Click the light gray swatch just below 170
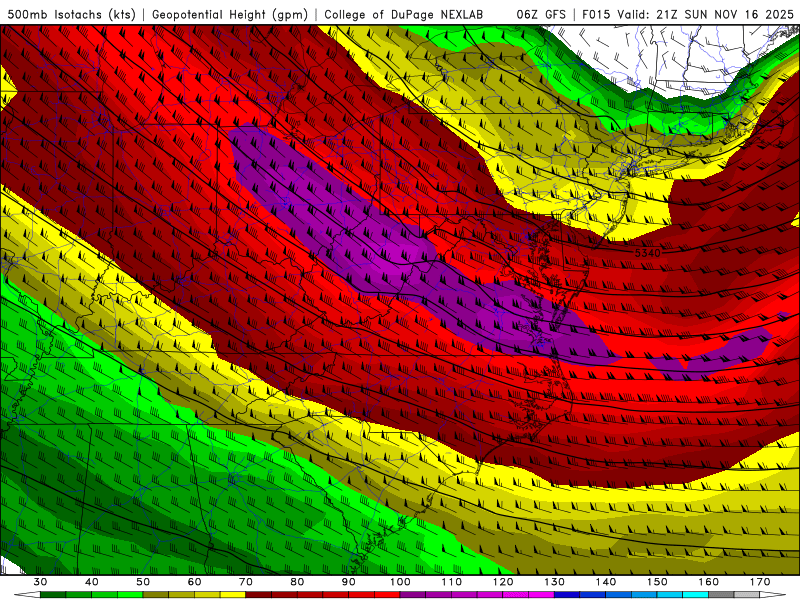This screenshot has width=800, height=600. click(x=747, y=595)
